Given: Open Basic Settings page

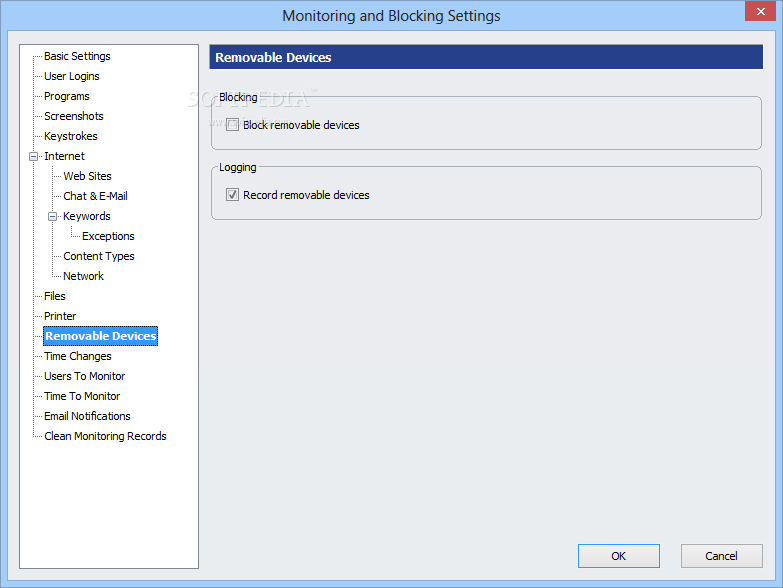Looking at the screenshot, I should click(x=77, y=56).
